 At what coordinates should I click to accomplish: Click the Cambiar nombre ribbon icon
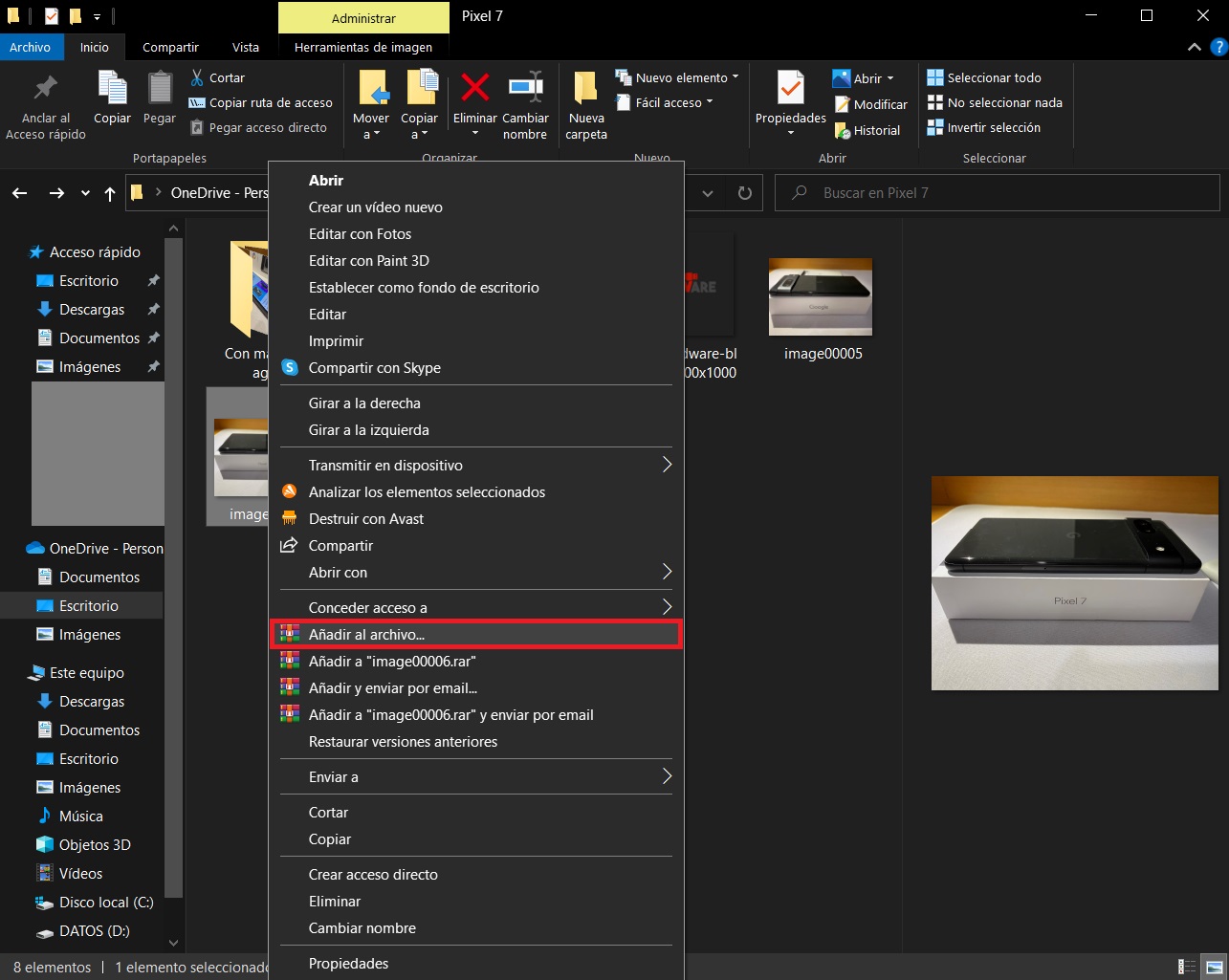[x=525, y=87]
